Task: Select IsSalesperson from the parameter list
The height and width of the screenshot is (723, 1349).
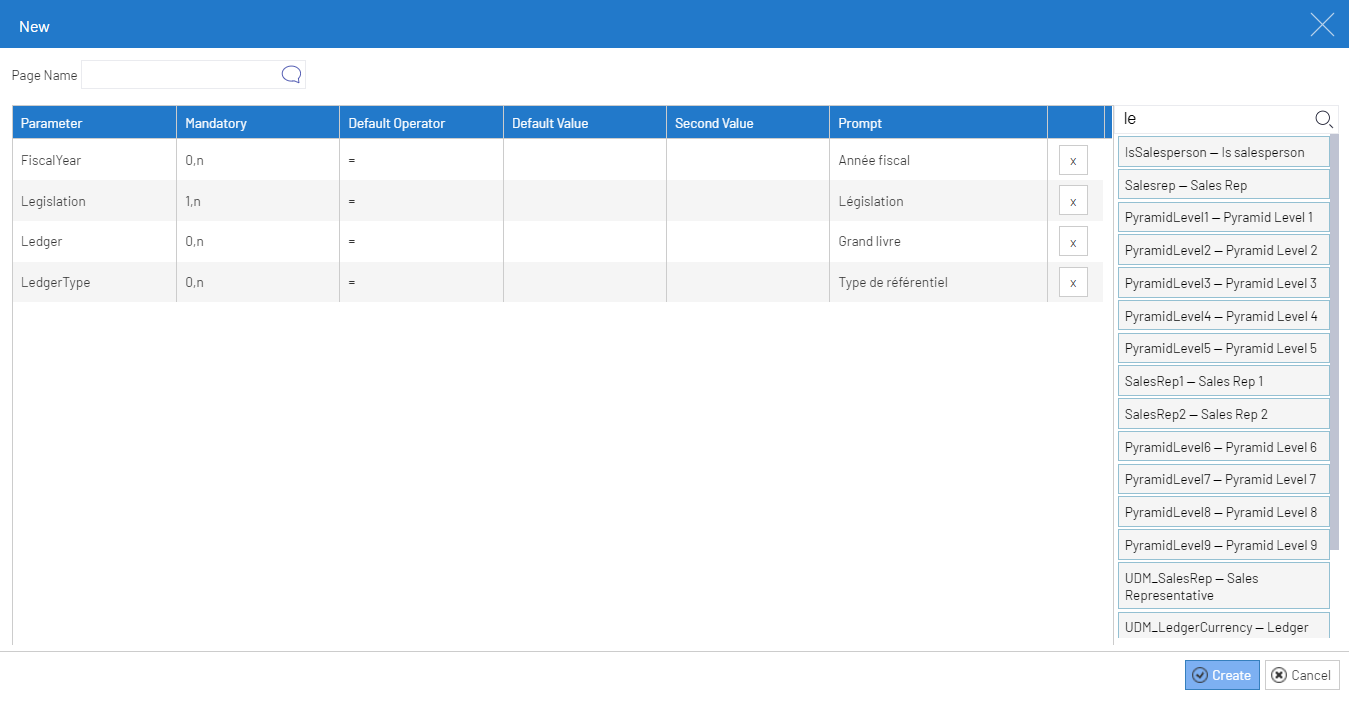Action: point(1223,151)
